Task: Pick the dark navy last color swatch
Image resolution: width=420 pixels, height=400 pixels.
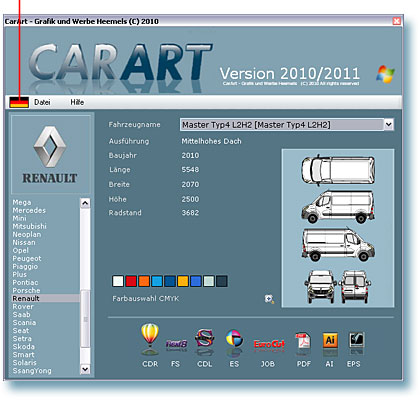Action: [222, 281]
